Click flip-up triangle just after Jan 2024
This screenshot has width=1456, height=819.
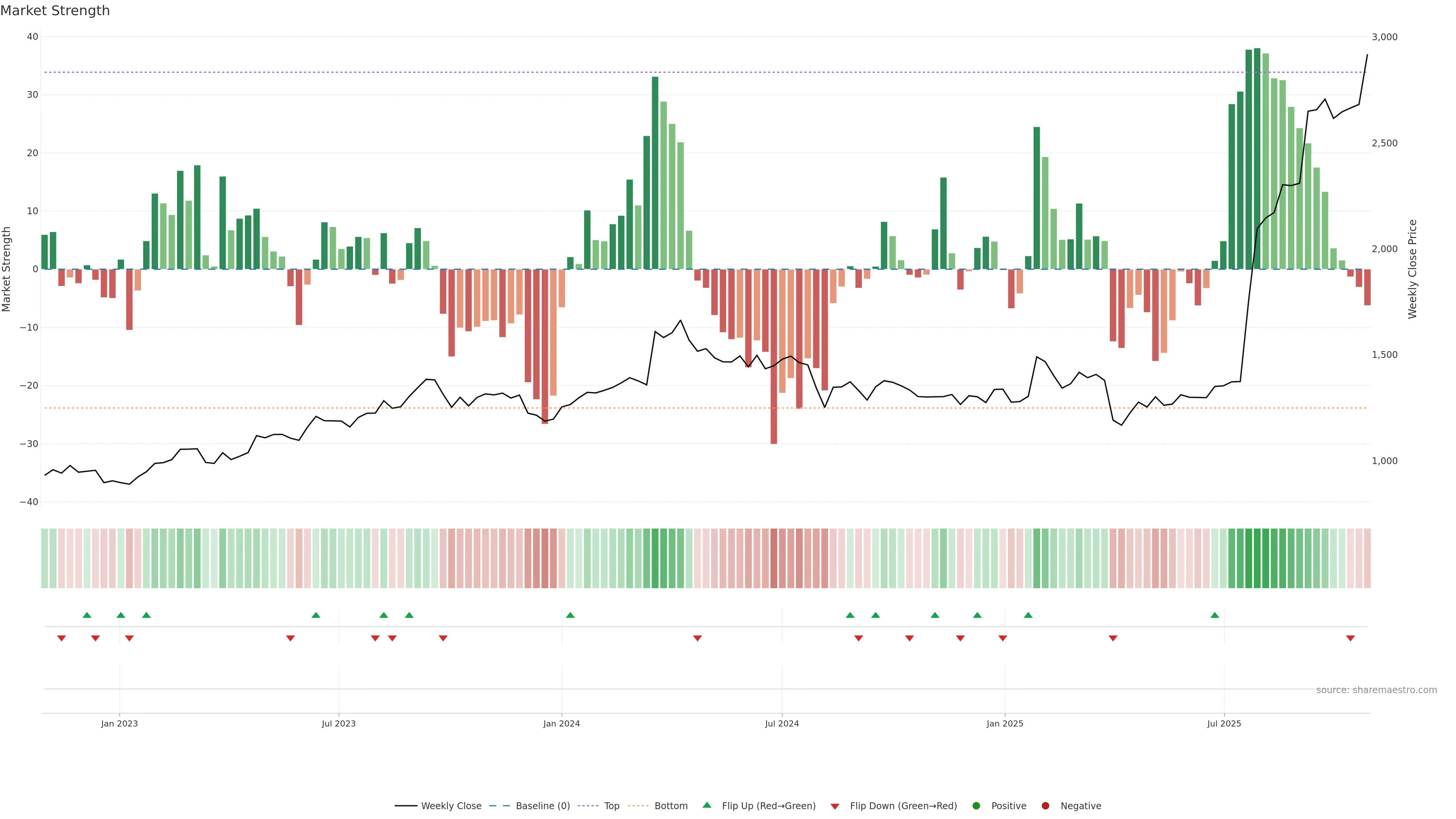pyautogui.click(x=570, y=615)
